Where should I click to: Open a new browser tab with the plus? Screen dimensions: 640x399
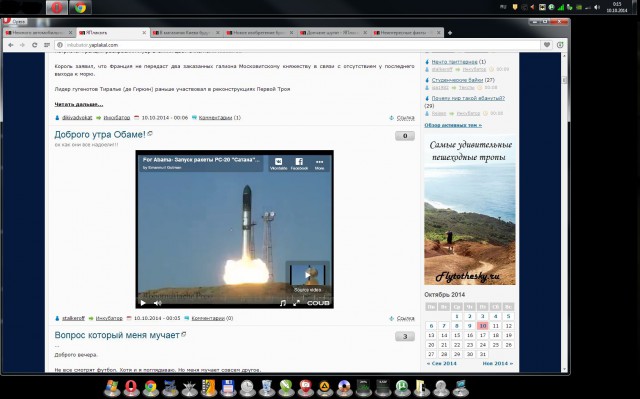[450, 33]
